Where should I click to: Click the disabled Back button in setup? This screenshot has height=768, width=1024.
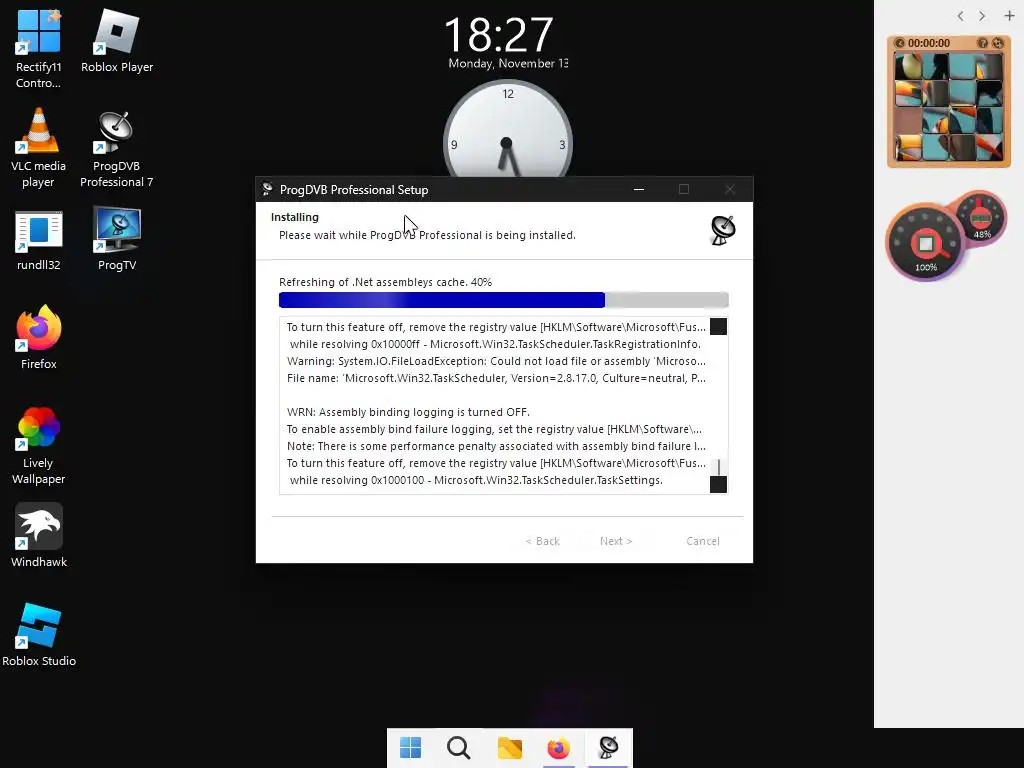point(543,541)
